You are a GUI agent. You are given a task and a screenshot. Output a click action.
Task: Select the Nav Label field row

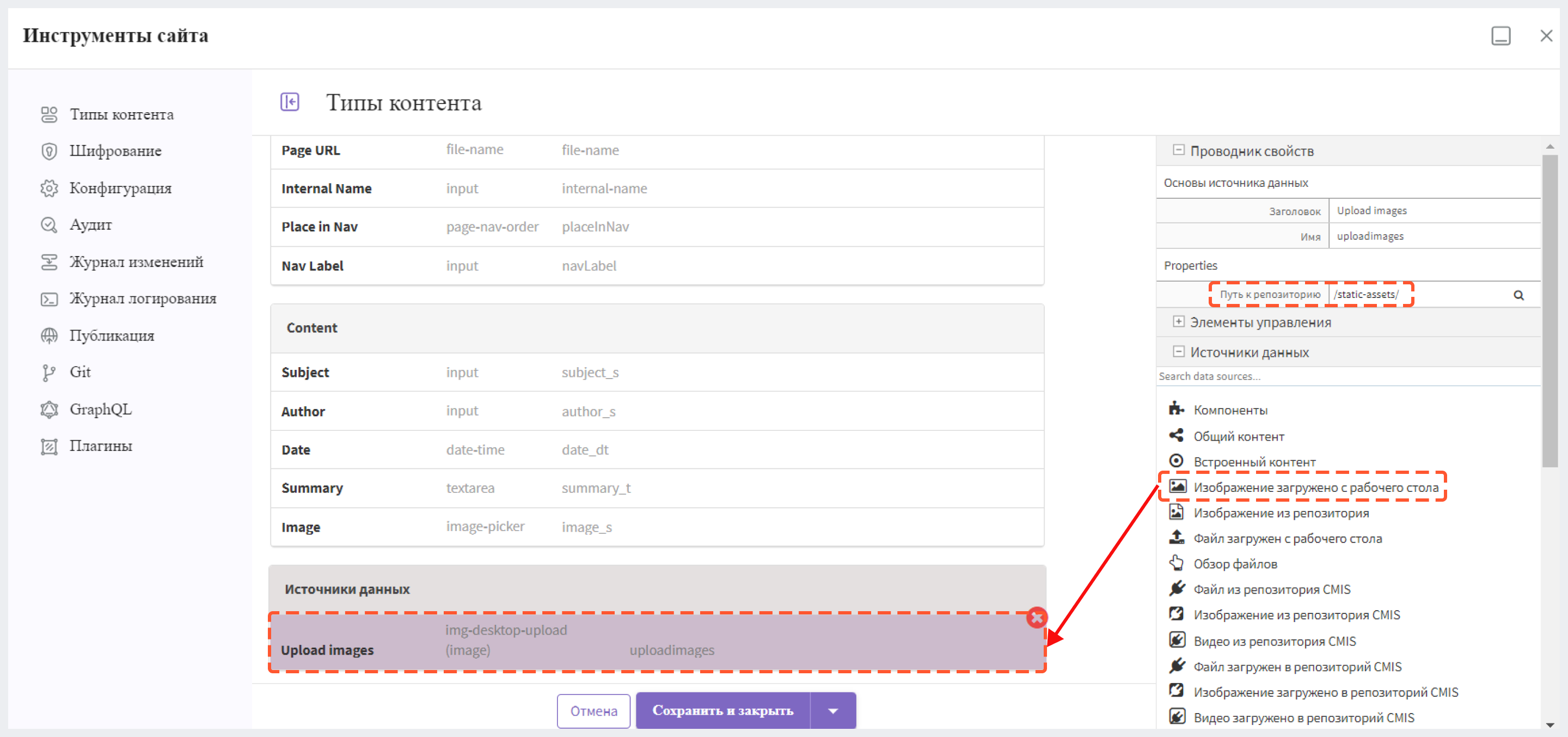(657, 266)
